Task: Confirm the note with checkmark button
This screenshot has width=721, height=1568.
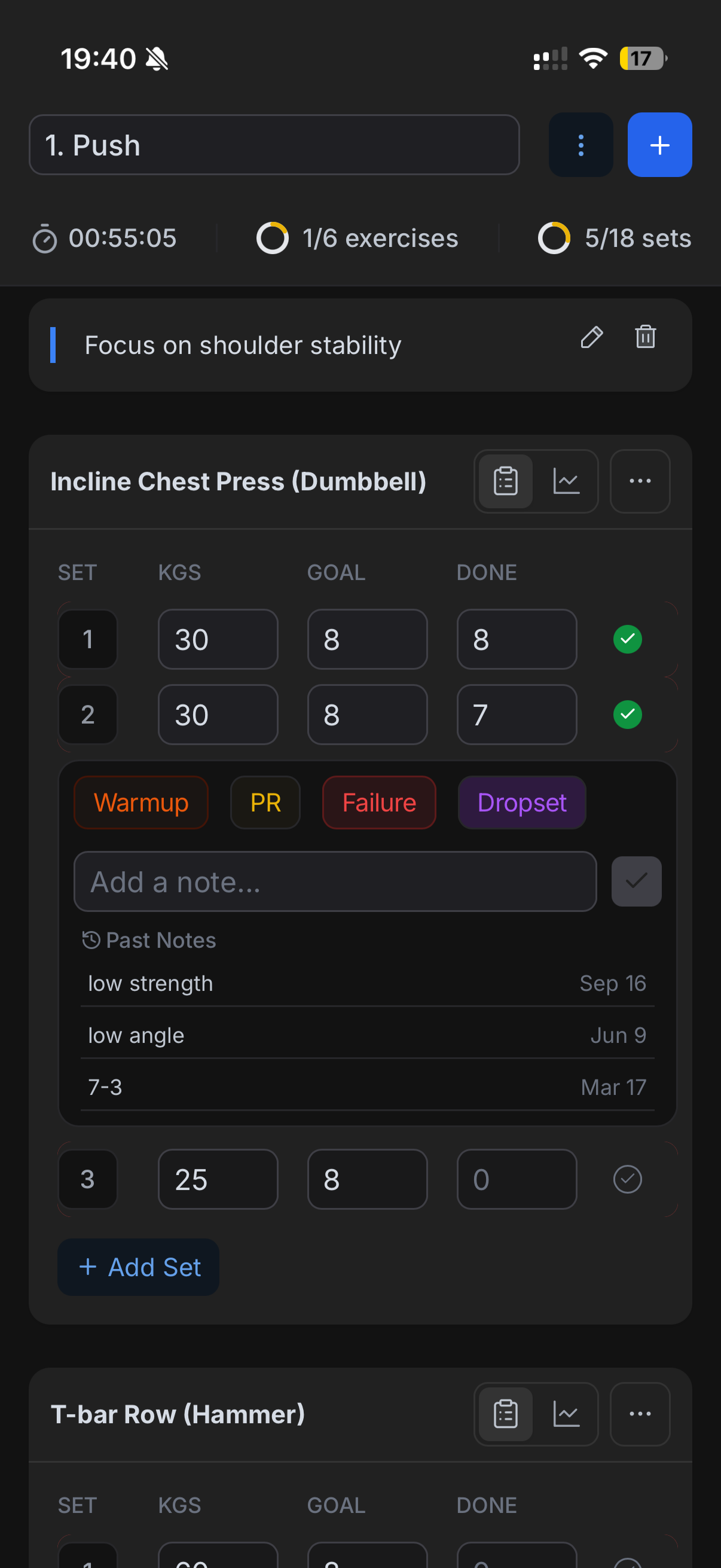Action: [x=636, y=881]
